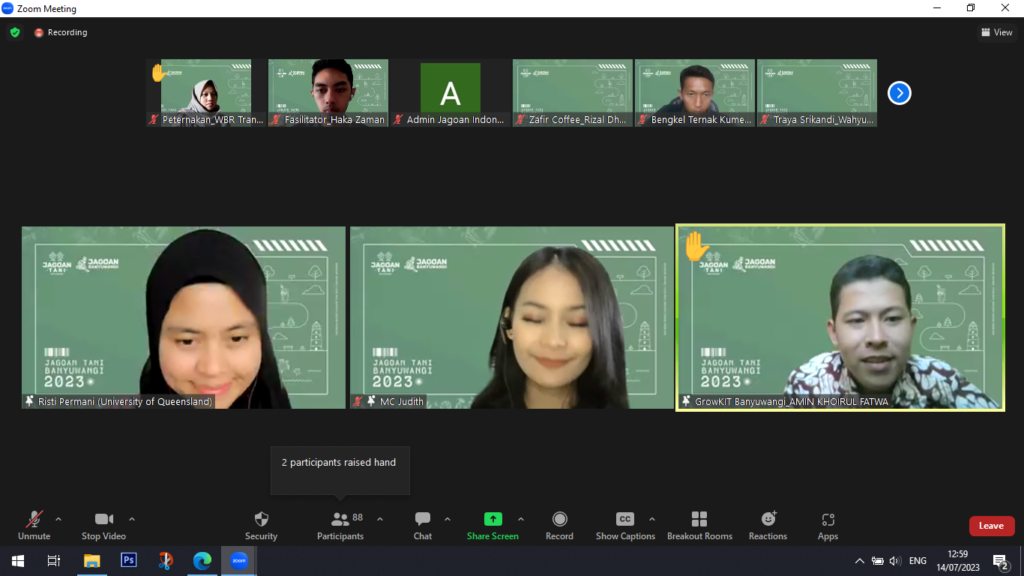
Task: Open the Participants panel
Action: tap(340, 524)
